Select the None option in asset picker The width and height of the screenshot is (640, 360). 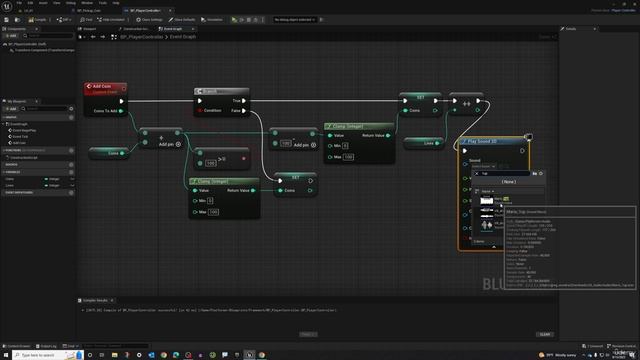[508, 182]
